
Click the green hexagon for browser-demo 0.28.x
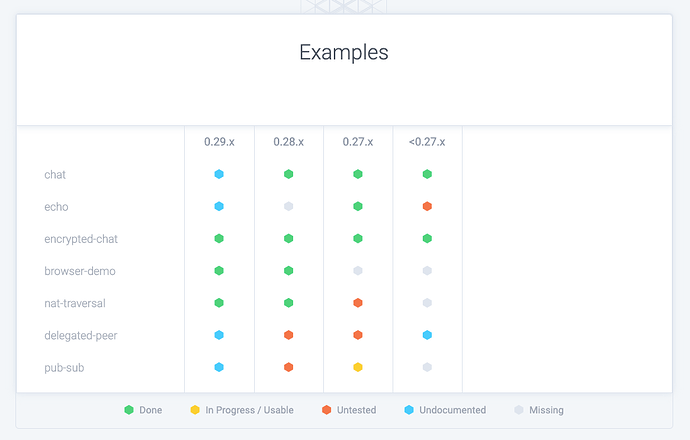pos(289,271)
